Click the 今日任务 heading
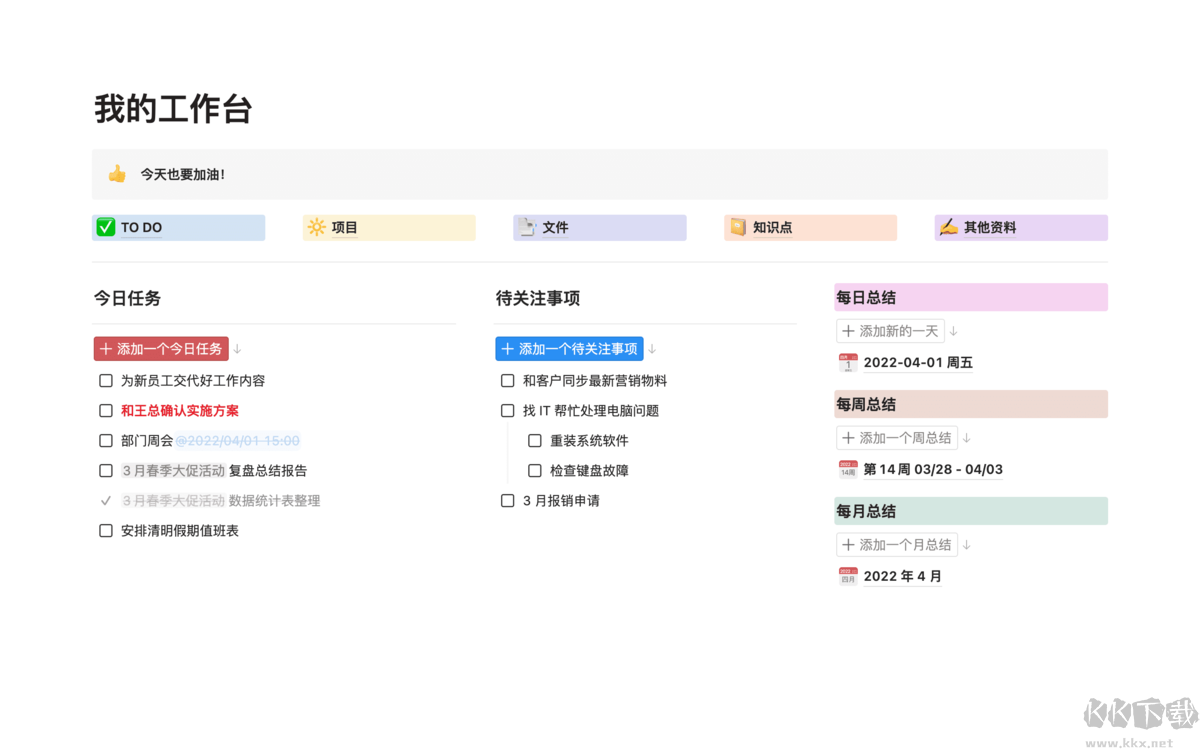The image size is (1200, 750). click(x=128, y=298)
